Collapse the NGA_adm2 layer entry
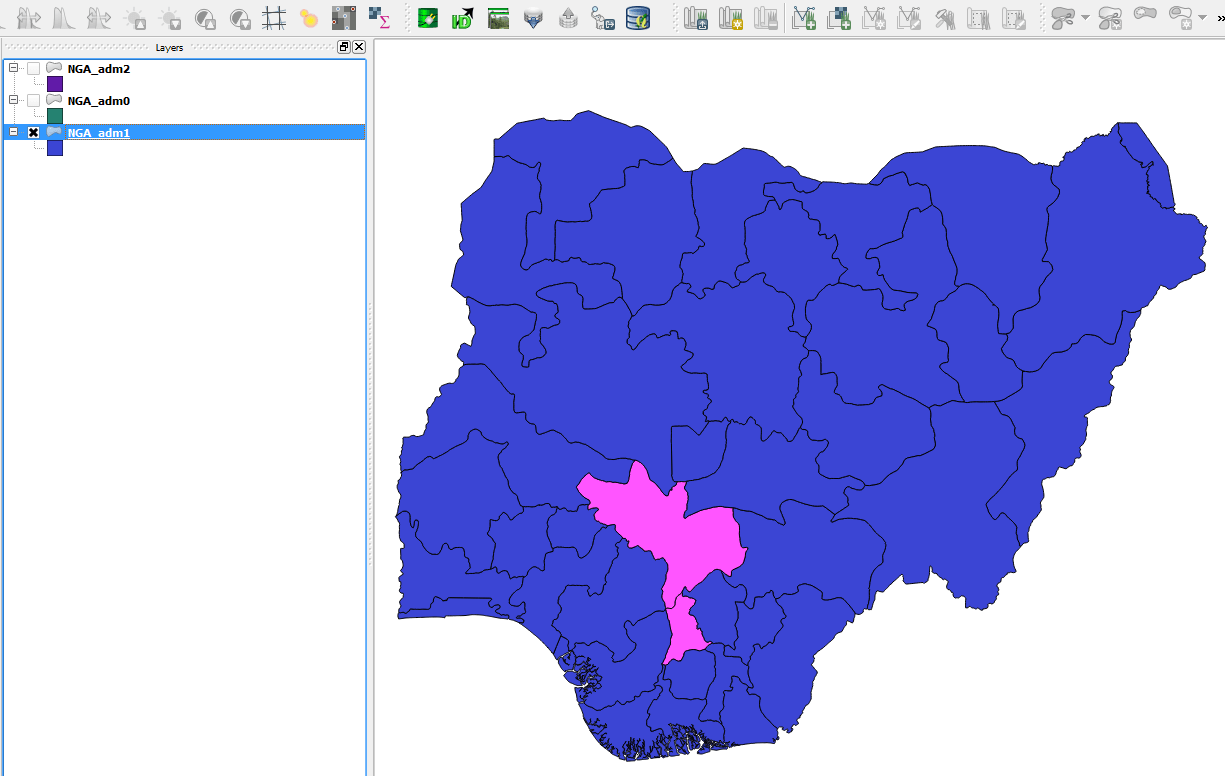The height and width of the screenshot is (776, 1225). [13, 69]
